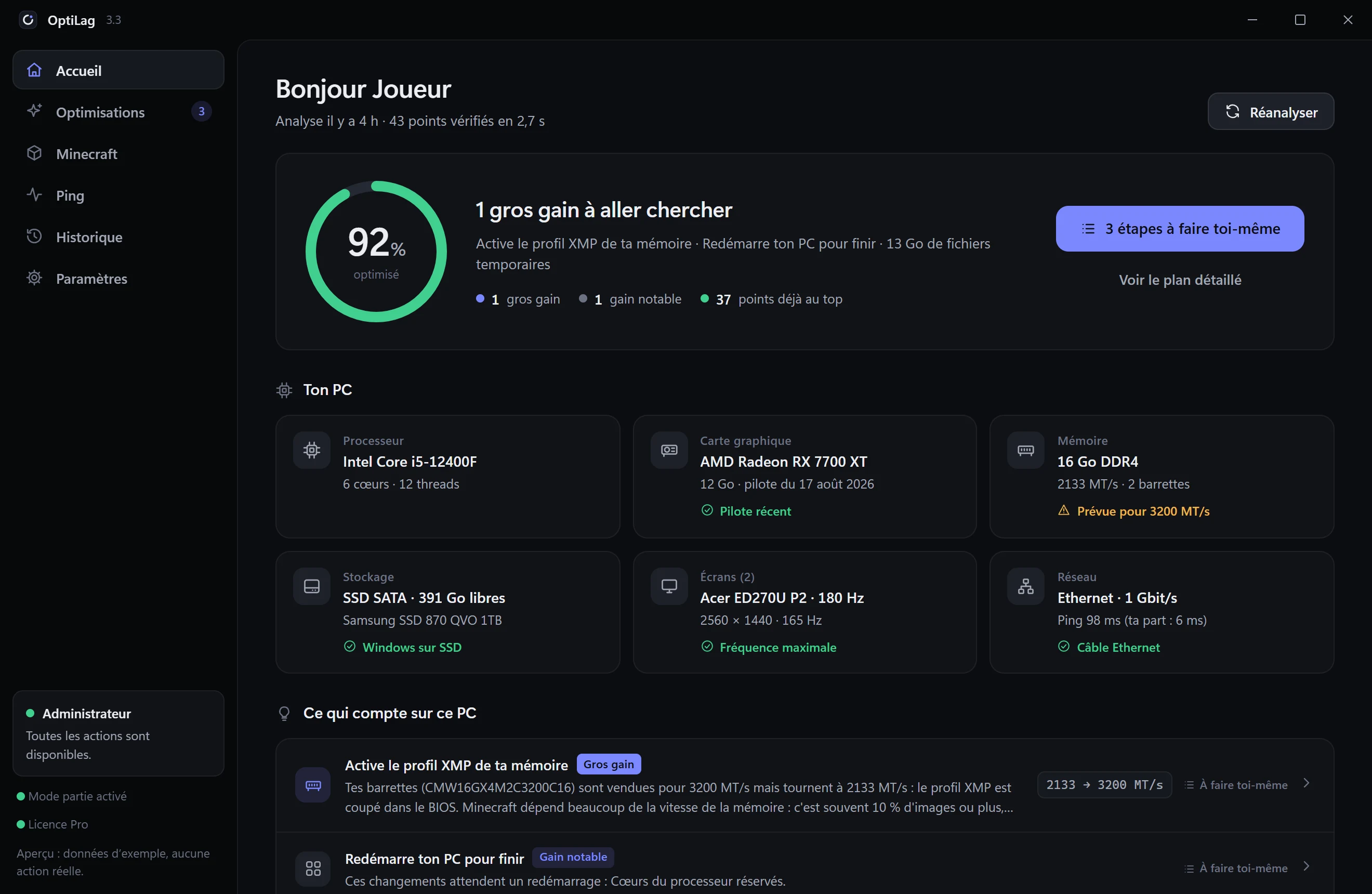The image size is (1372, 894).
Task: Click the 92% optimisé progress ring
Action: point(376,252)
